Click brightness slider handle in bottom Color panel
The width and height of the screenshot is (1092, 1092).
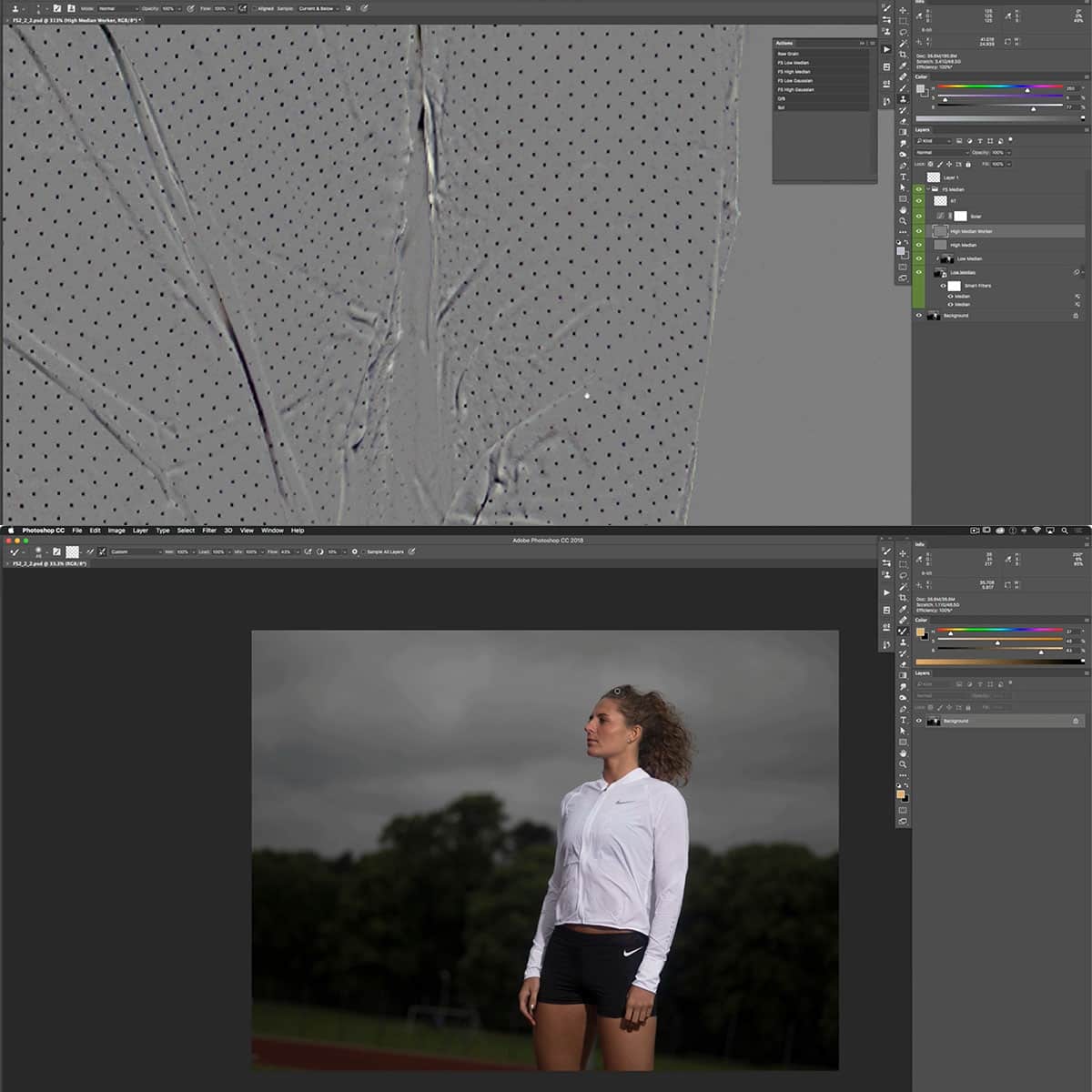coord(1041,652)
